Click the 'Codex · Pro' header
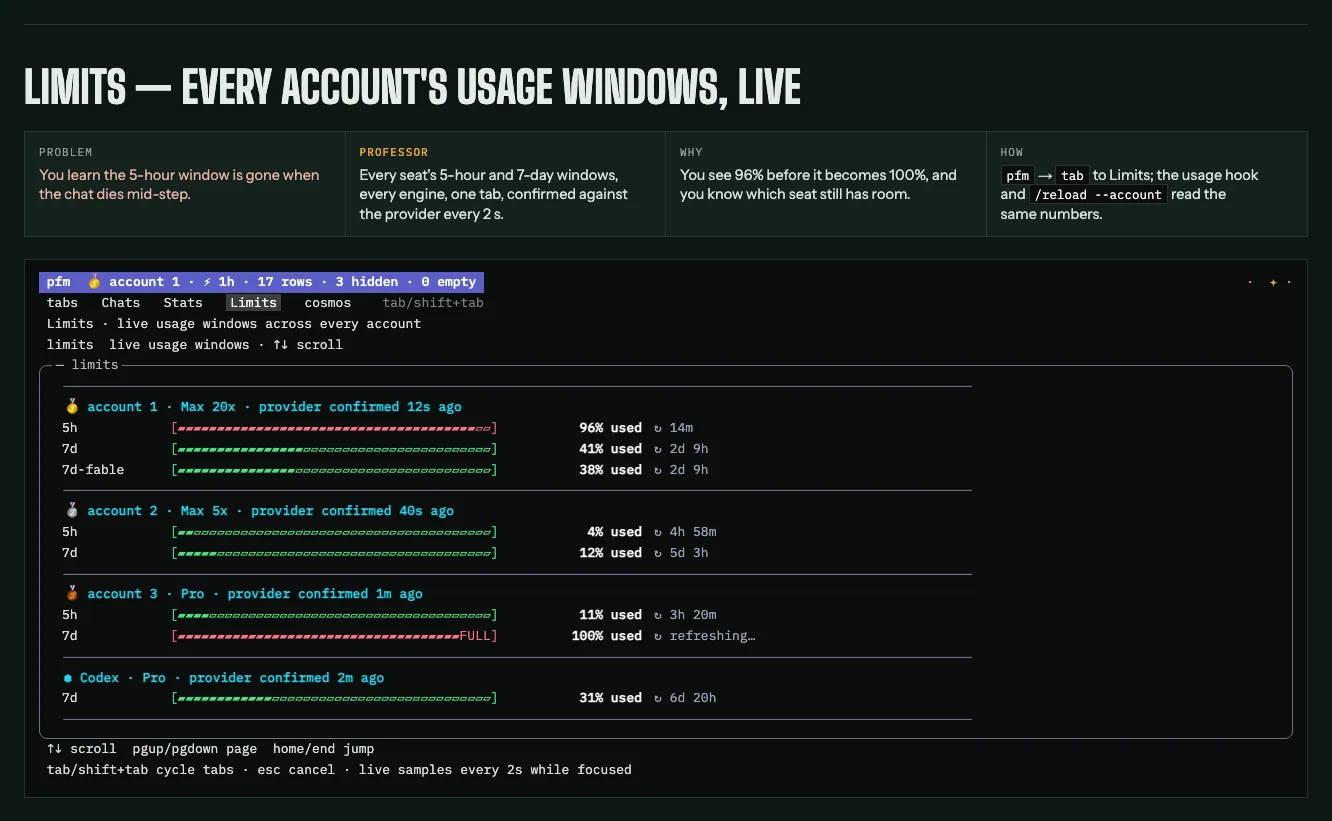The height and width of the screenshot is (821, 1332). 123,678
